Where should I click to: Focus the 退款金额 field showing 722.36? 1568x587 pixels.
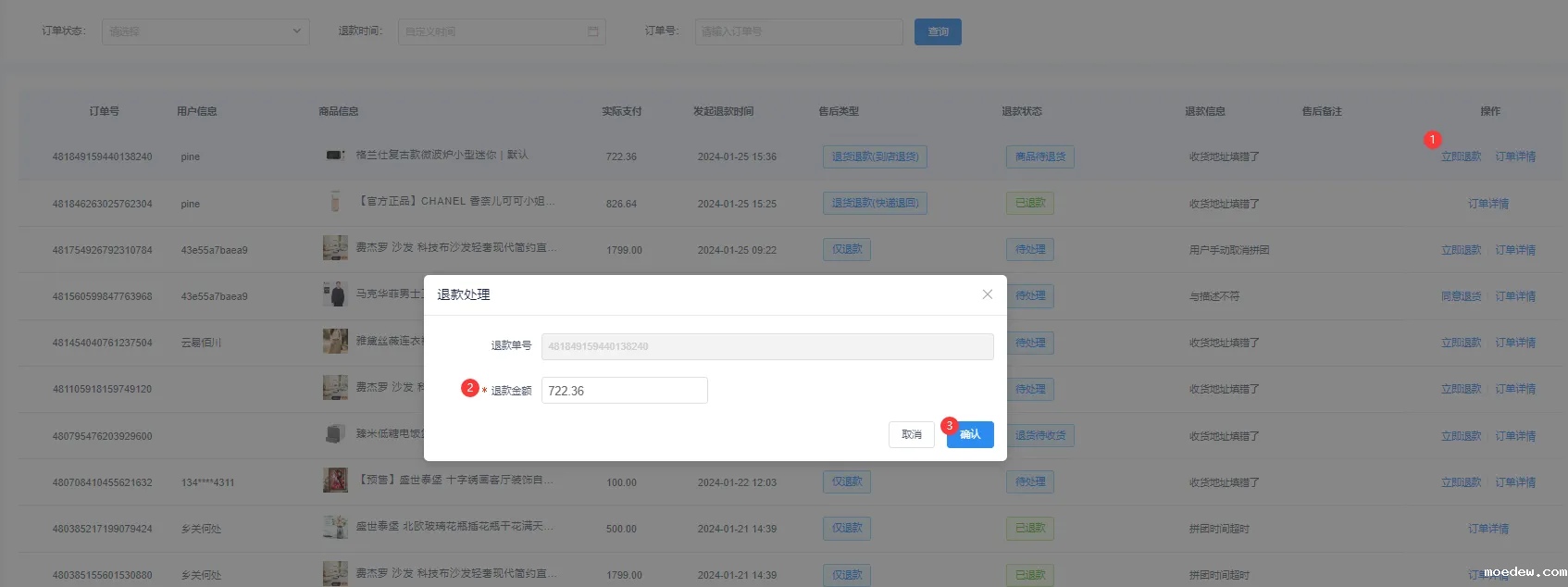point(624,391)
